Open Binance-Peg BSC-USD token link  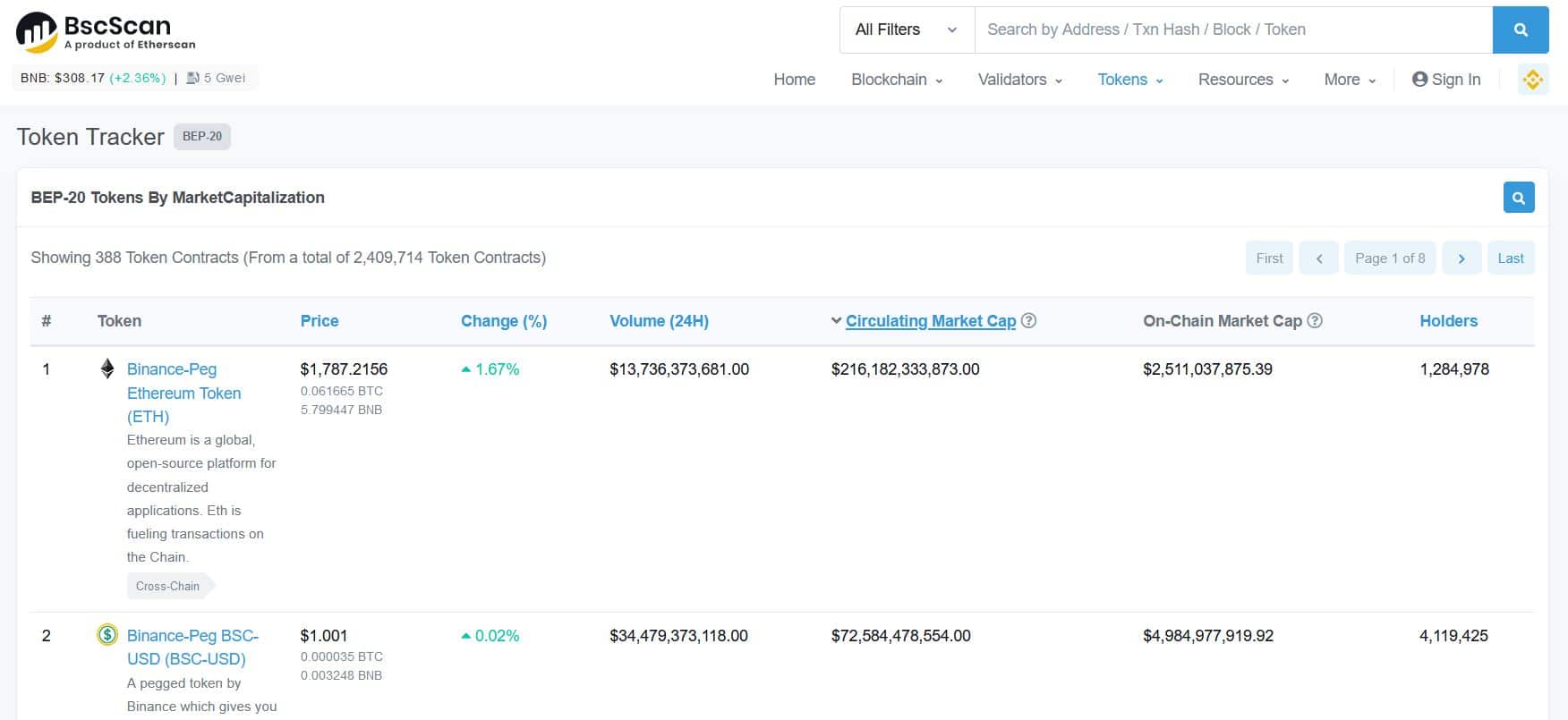192,647
